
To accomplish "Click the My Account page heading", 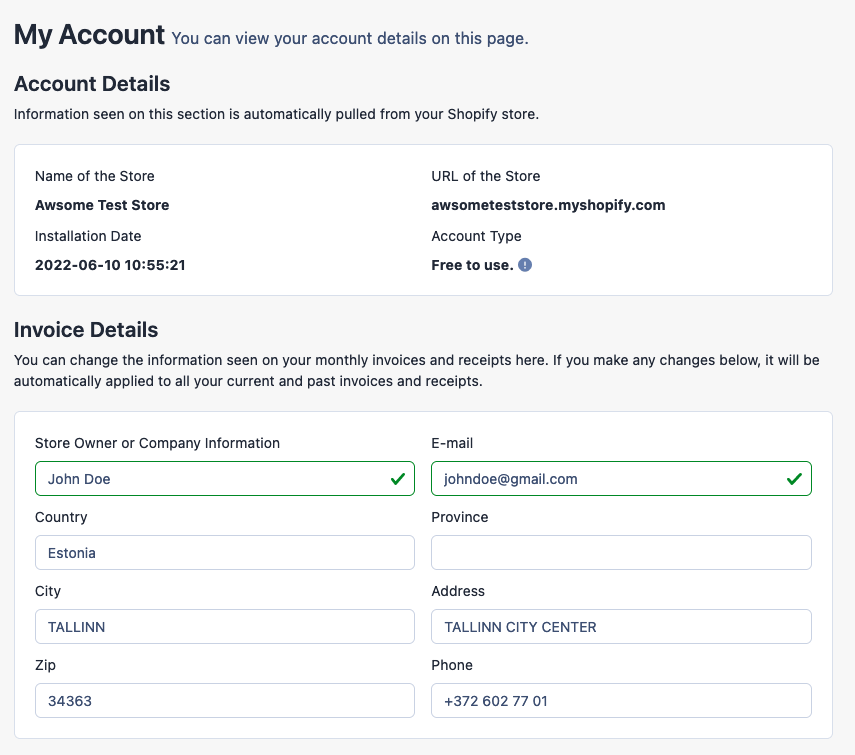I will 89,35.
